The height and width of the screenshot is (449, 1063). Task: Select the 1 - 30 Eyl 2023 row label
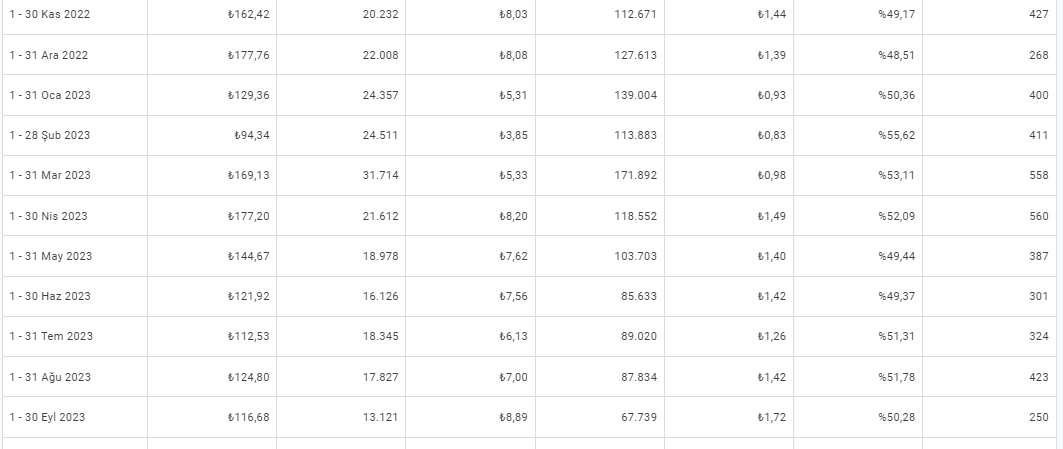click(x=47, y=416)
